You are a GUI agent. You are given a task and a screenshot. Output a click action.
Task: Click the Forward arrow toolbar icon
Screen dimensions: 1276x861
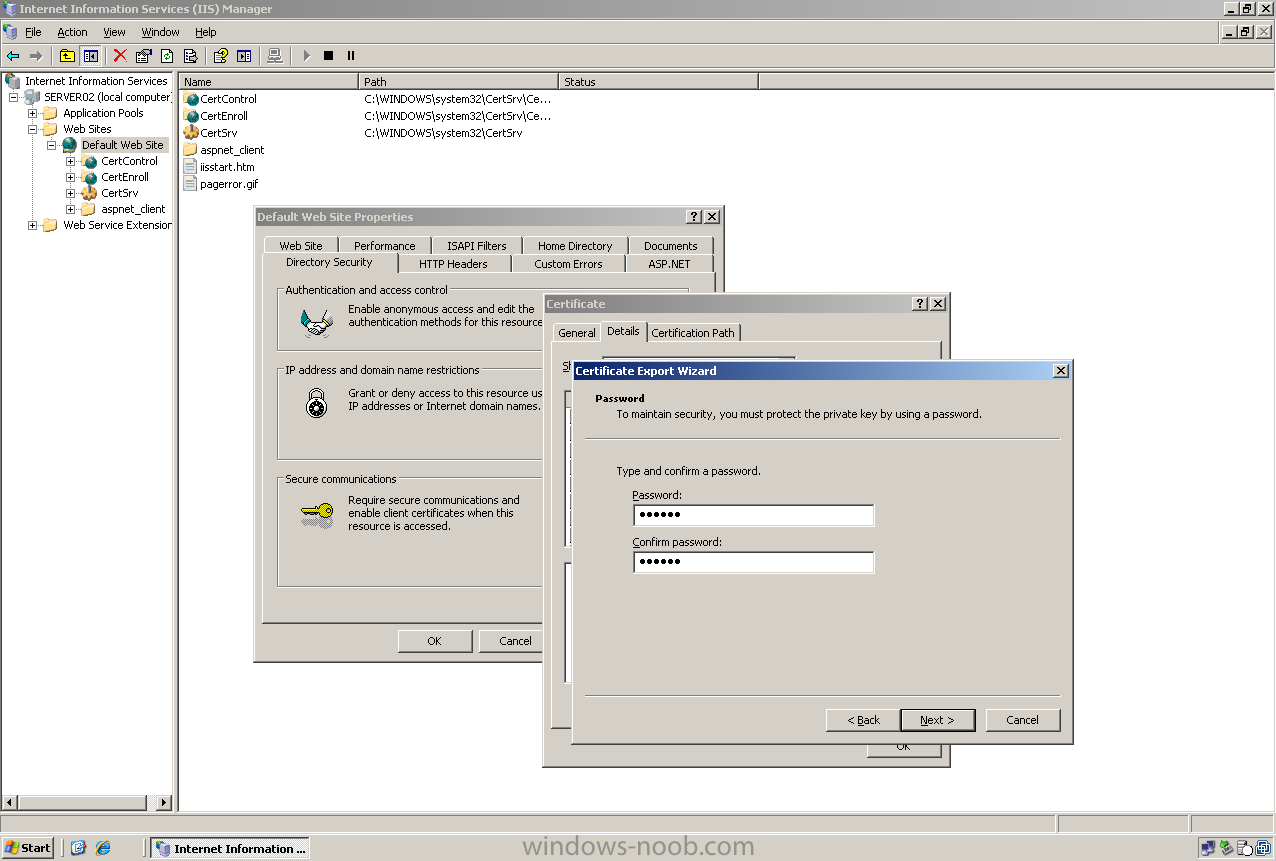click(36, 56)
